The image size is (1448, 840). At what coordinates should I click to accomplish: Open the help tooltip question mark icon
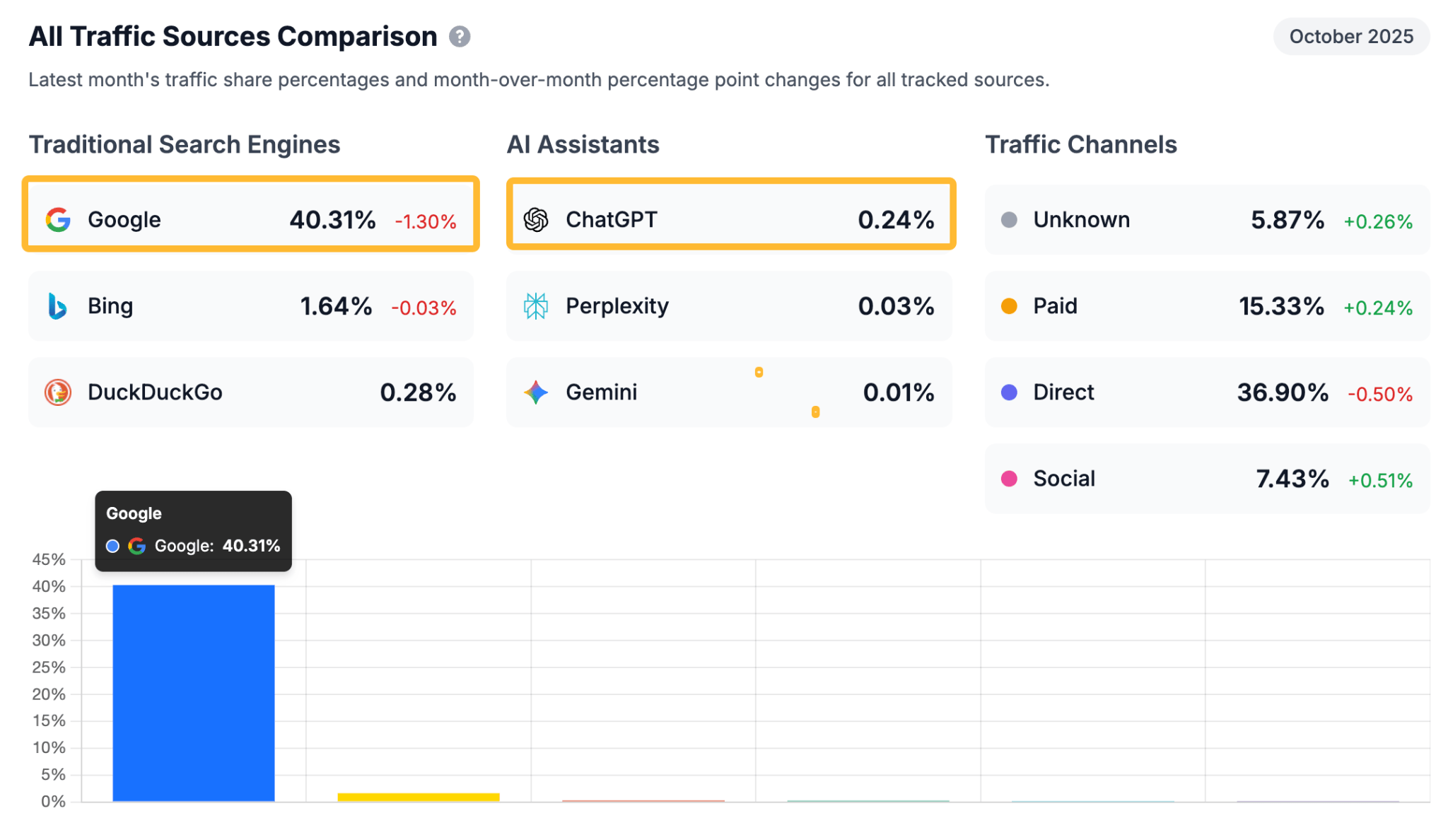click(460, 36)
